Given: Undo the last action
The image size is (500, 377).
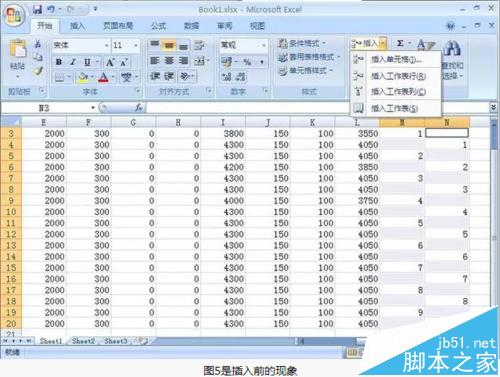Looking at the screenshot, I should 51,10.
